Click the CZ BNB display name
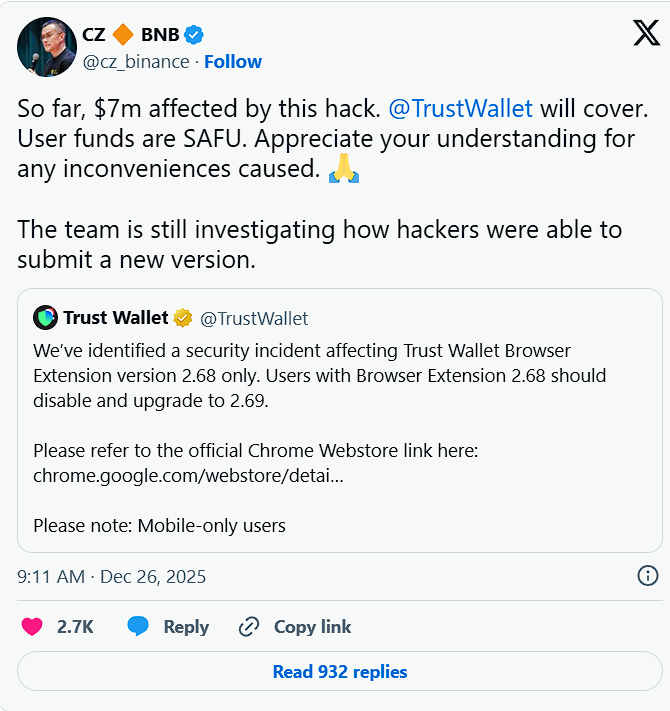670x711 pixels. point(130,35)
